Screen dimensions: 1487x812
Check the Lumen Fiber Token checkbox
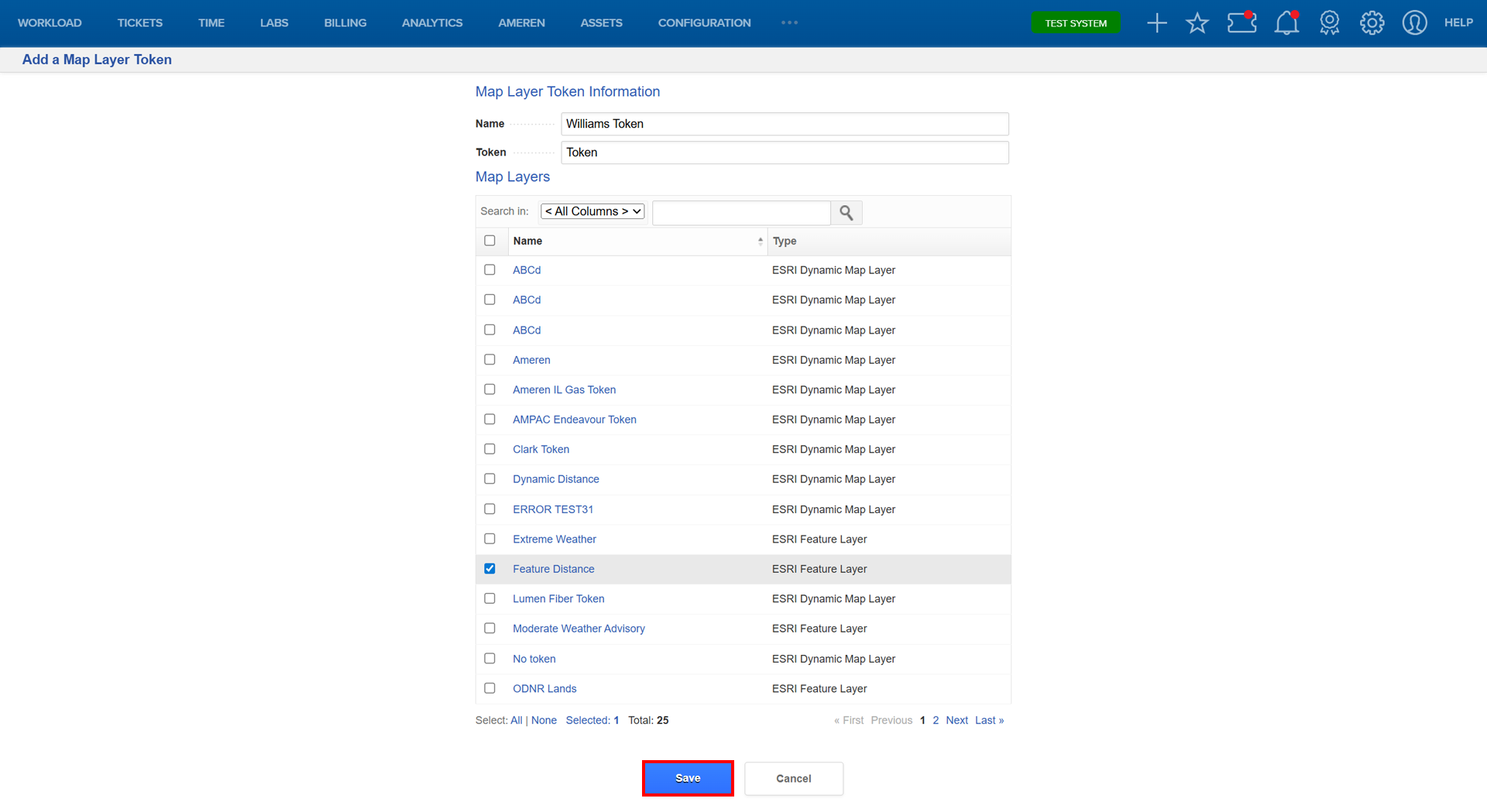pyautogui.click(x=489, y=598)
